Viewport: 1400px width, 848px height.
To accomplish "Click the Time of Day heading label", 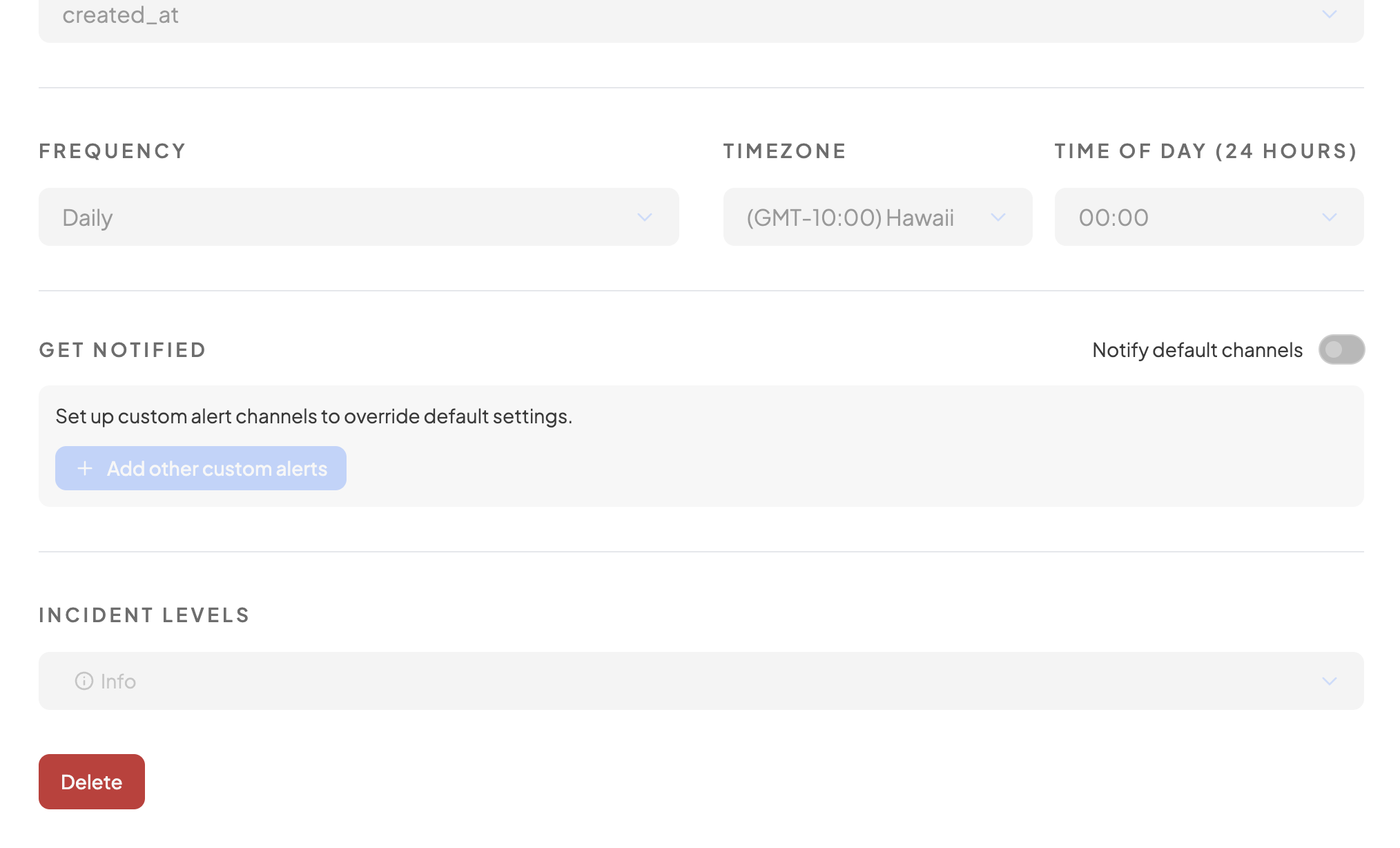I will coord(1205,151).
